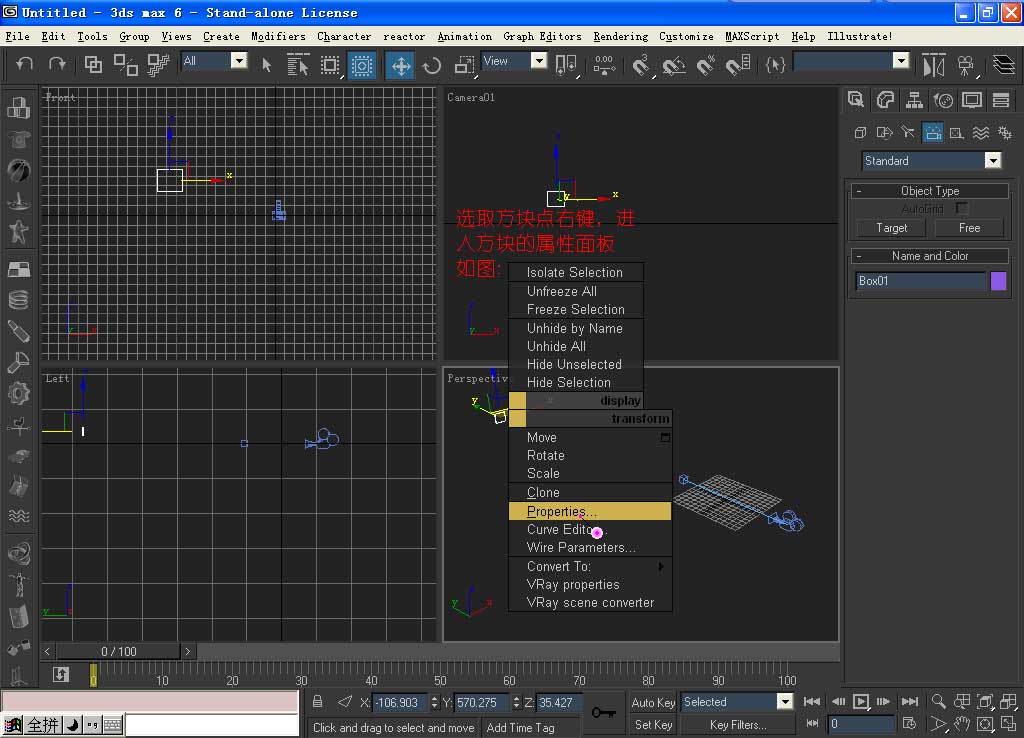Go to End frame button
This screenshot has width=1024, height=738.
tap(910, 701)
